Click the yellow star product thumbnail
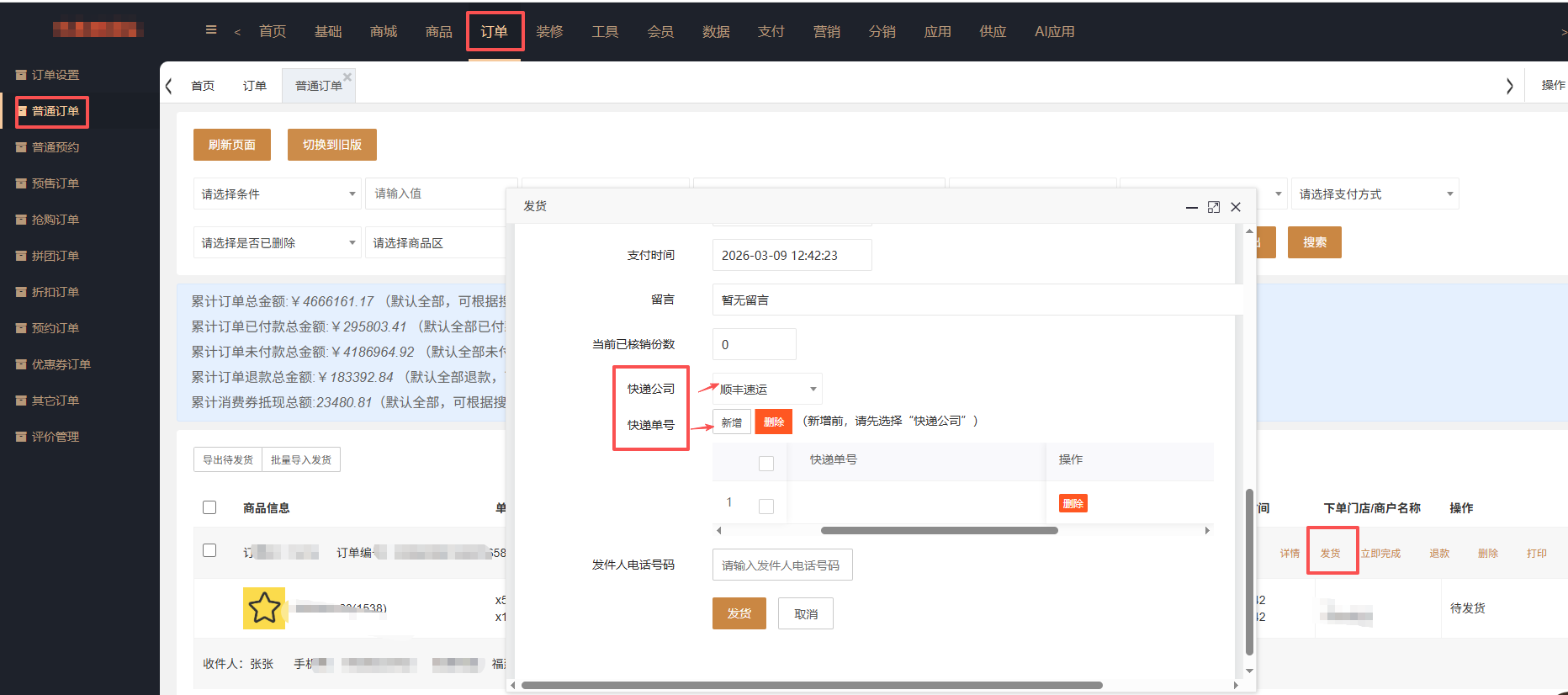 click(264, 607)
